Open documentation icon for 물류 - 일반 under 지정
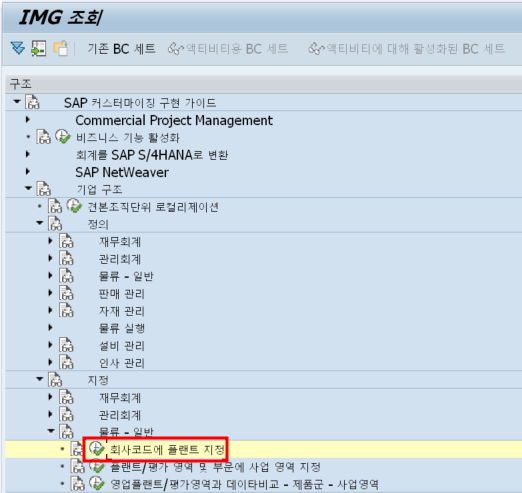 (x=66, y=431)
